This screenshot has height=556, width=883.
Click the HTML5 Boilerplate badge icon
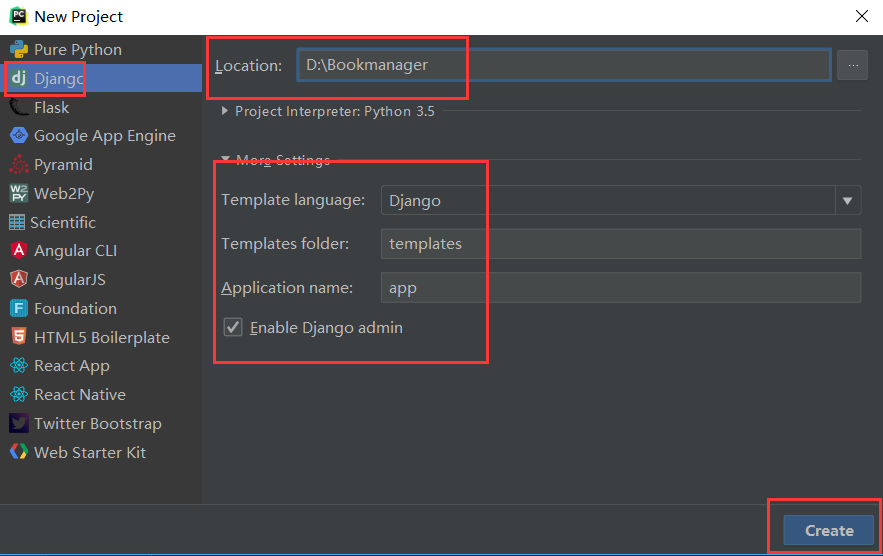pos(19,337)
